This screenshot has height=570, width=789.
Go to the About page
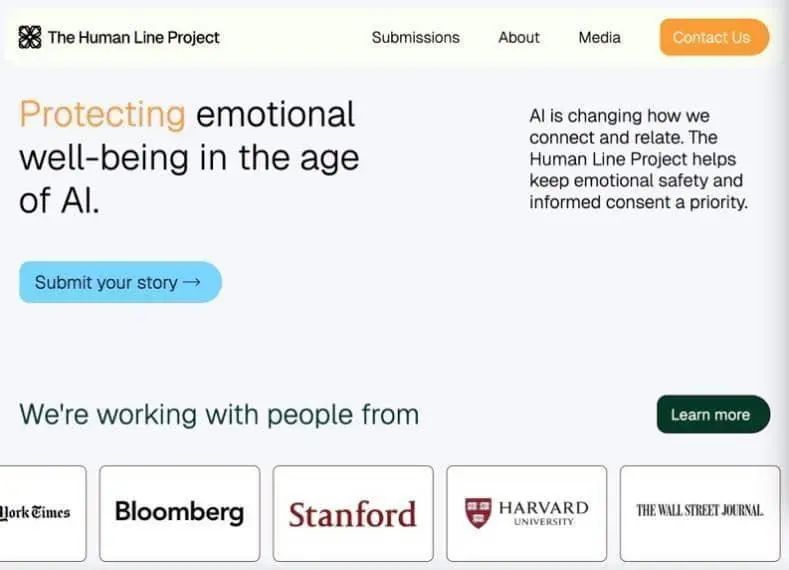pos(519,38)
